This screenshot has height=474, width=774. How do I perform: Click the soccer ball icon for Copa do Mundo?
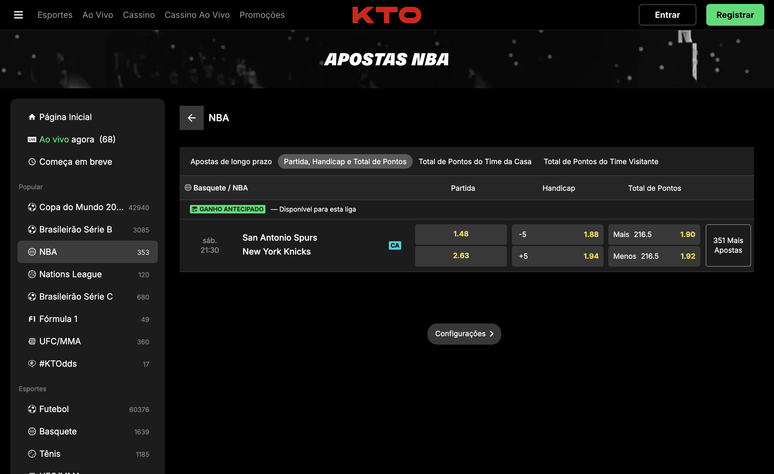[32, 207]
